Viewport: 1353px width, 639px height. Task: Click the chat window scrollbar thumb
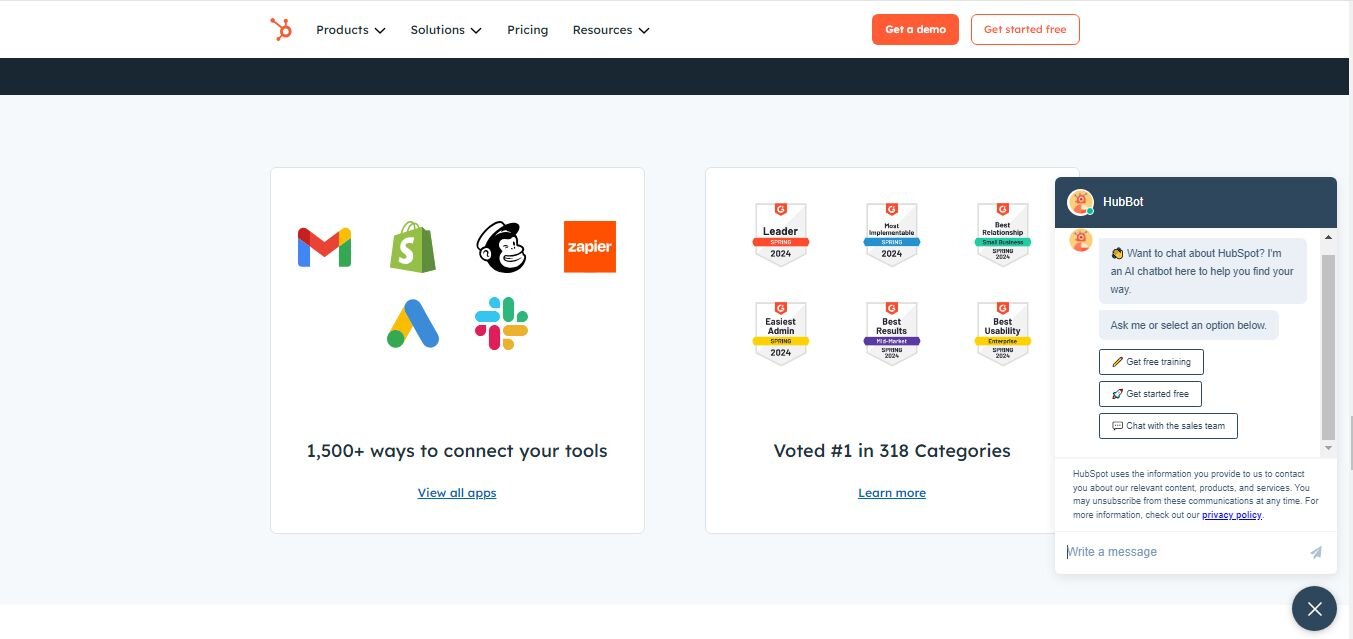(1328, 347)
